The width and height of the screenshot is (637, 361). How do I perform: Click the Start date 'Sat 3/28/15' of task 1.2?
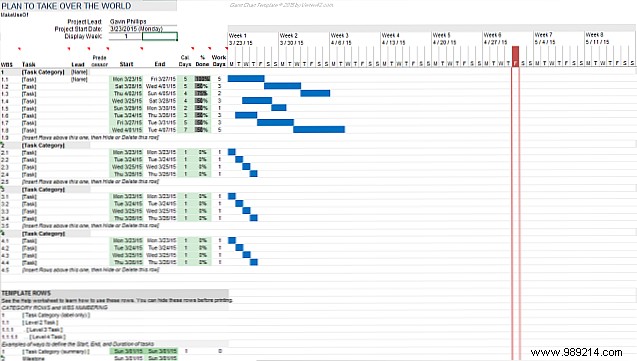pyautogui.click(x=128, y=86)
